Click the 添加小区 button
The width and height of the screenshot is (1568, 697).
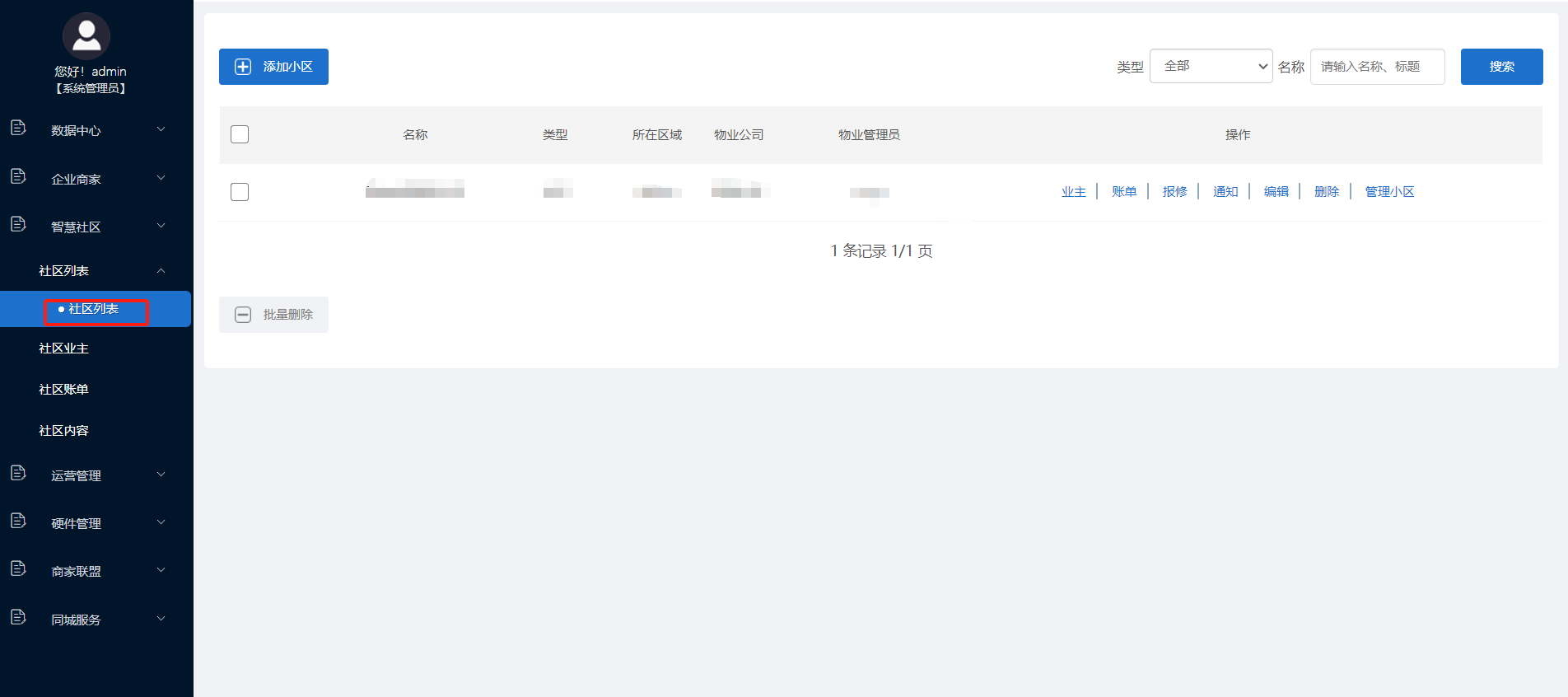[273, 67]
